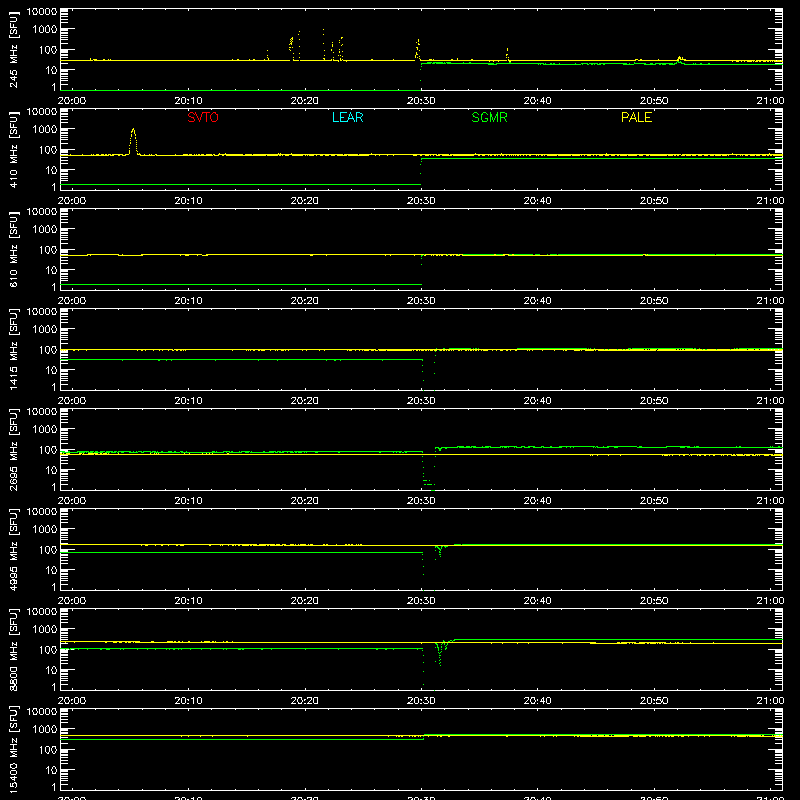Select the 245 MHz [SFU] axis title

click(x=13, y=49)
